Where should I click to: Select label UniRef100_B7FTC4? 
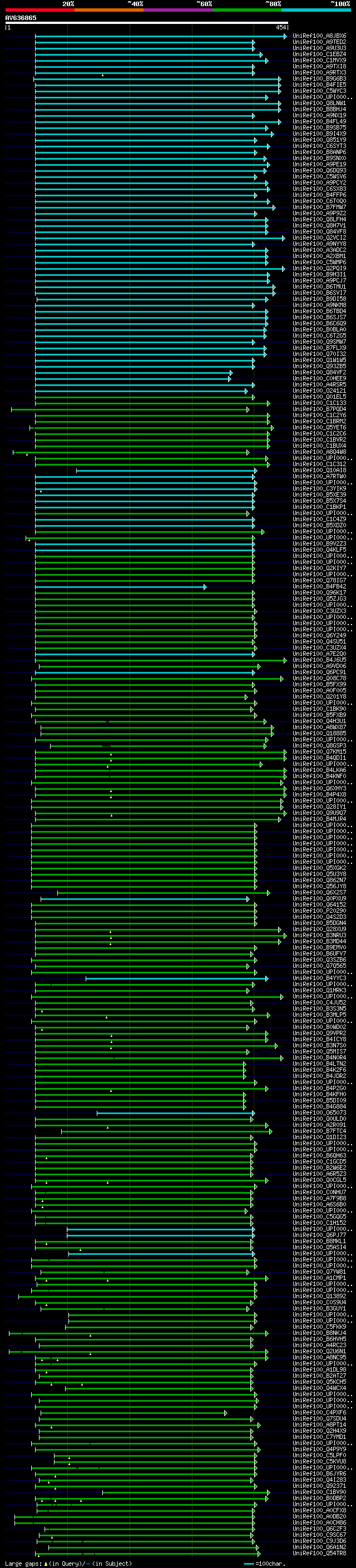(319, 1131)
